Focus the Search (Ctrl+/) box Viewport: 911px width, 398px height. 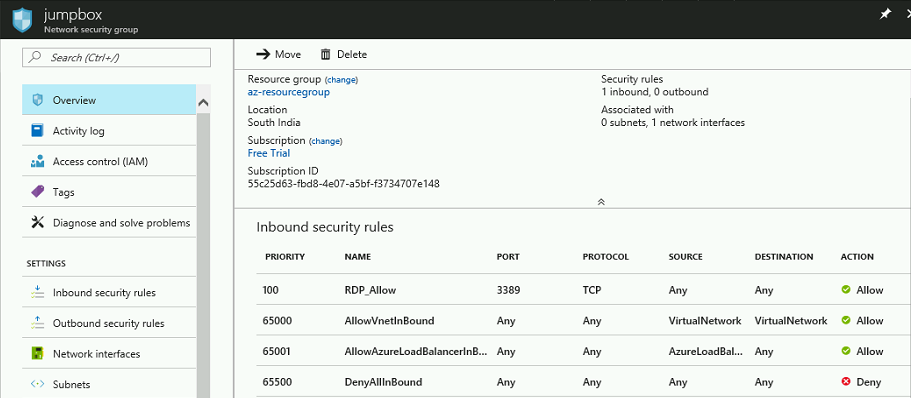click(116, 57)
